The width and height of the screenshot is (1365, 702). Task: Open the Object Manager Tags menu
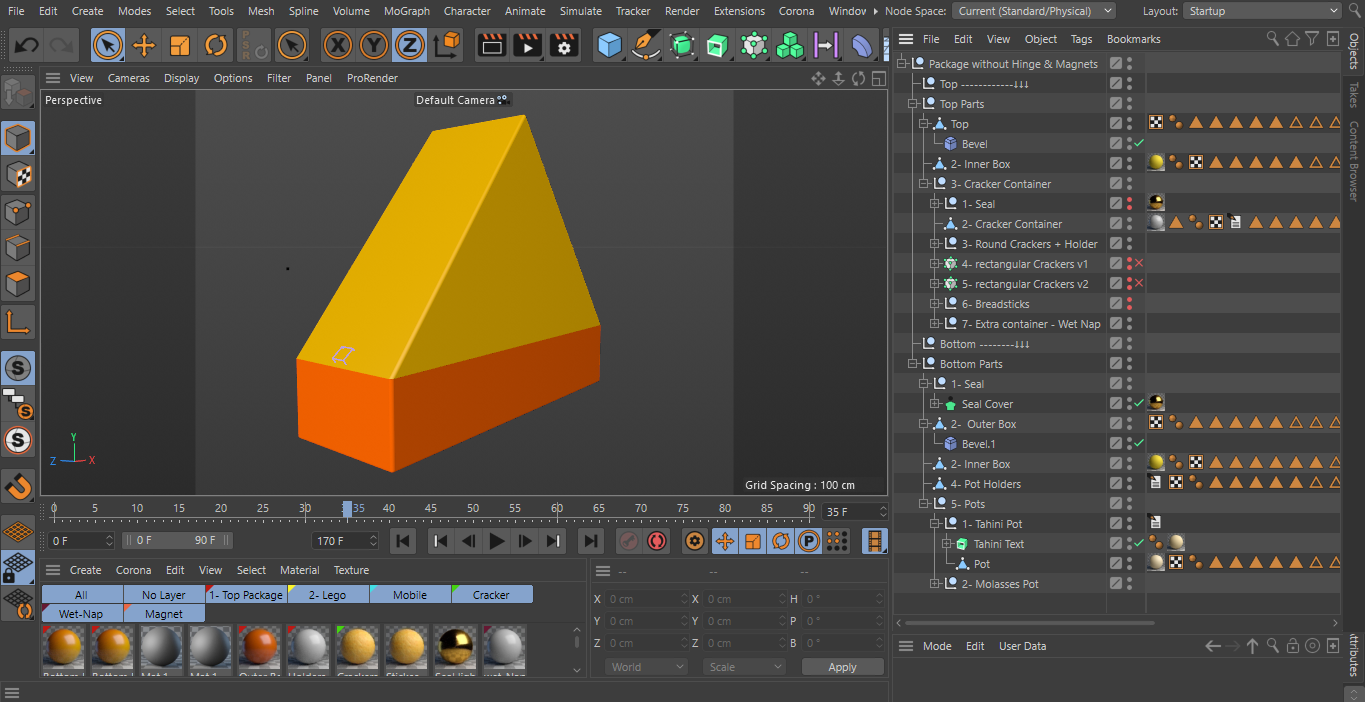1081,39
